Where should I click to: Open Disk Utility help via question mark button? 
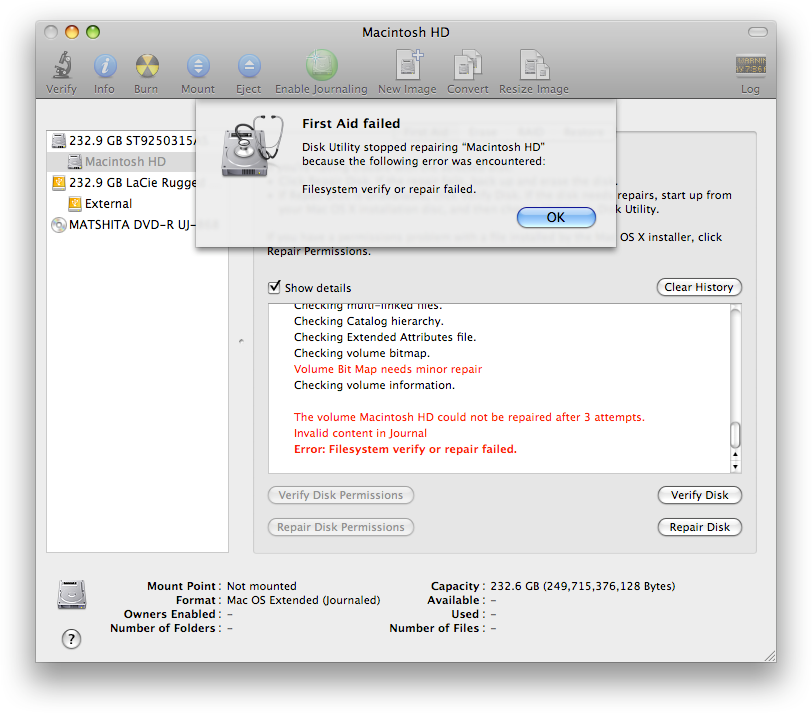[70, 638]
